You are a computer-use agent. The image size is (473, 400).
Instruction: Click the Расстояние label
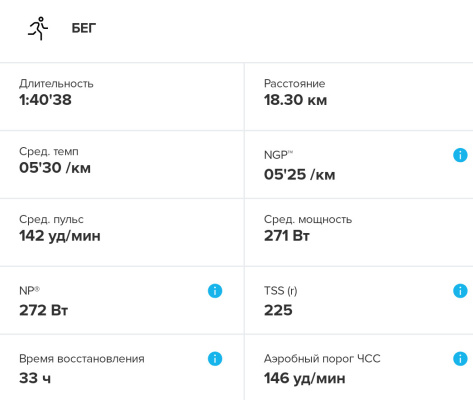[x=294, y=83]
